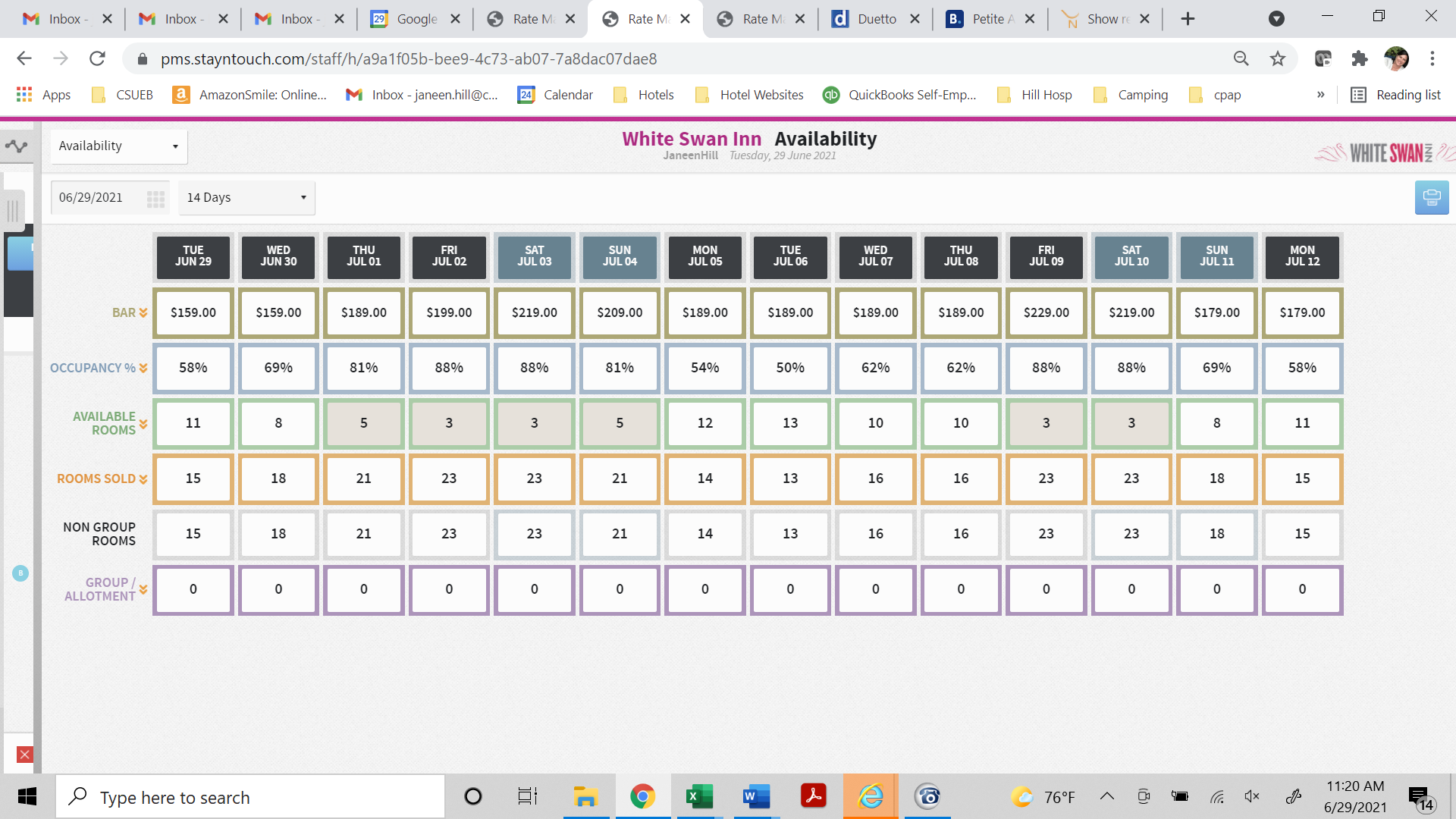Expand the GROUP / ALLOTMENT row
The height and width of the screenshot is (819, 1456).
pos(143,589)
